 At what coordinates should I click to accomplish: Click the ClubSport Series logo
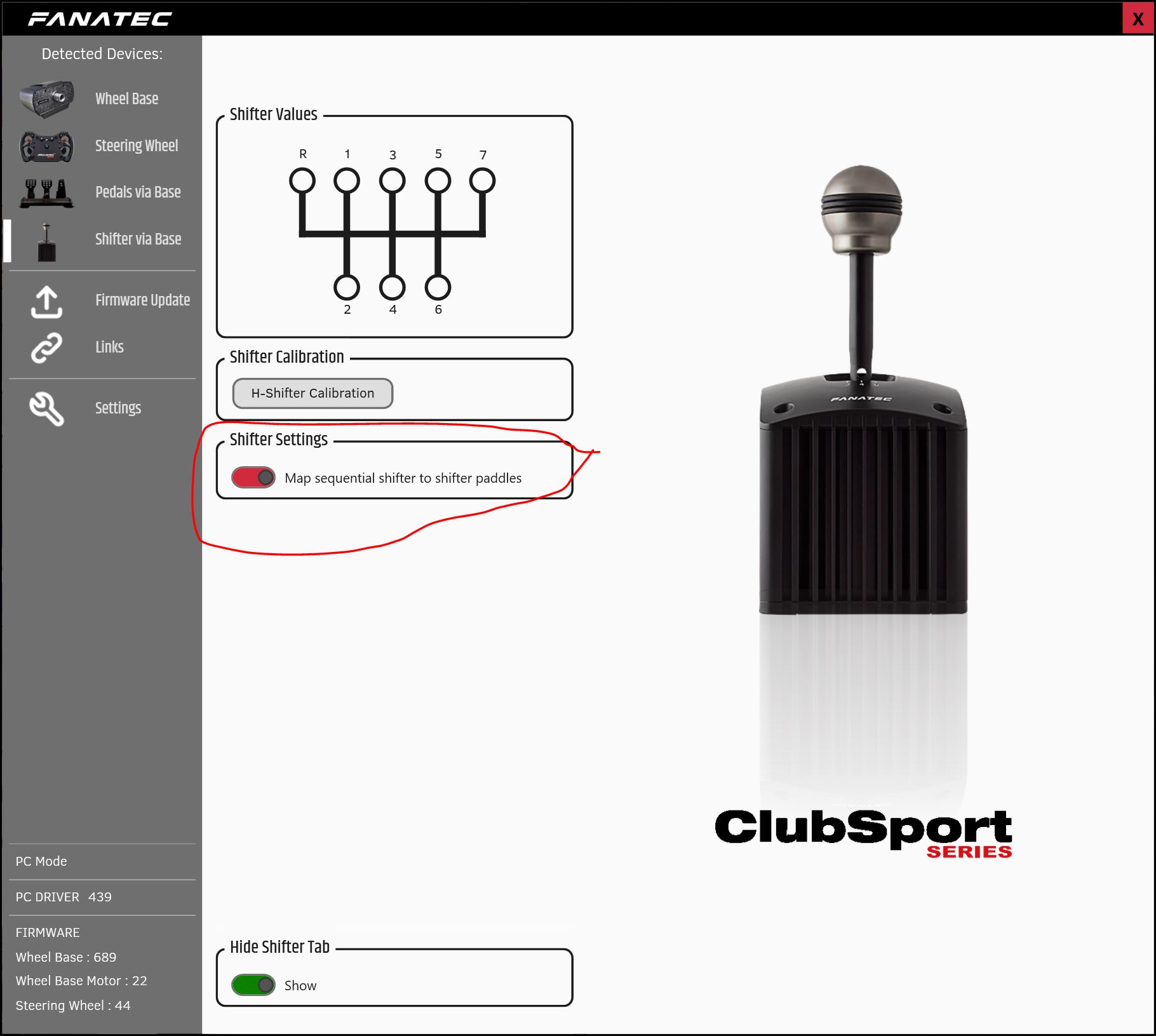click(x=863, y=833)
